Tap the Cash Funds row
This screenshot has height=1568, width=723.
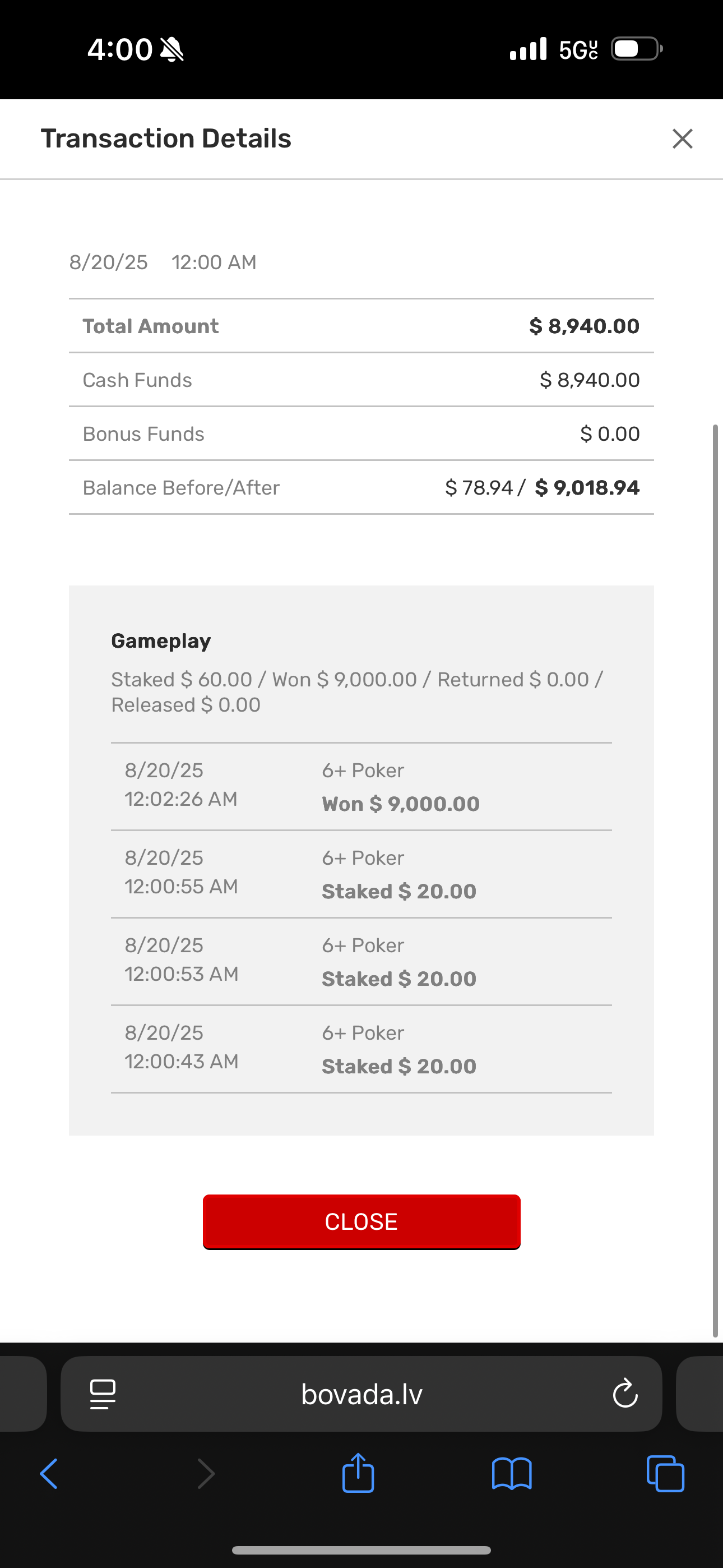pos(361,380)
